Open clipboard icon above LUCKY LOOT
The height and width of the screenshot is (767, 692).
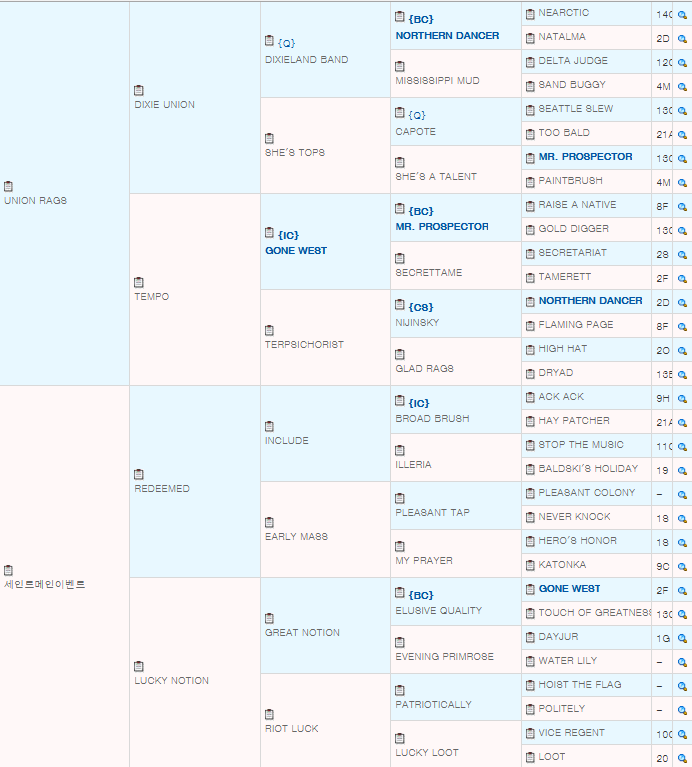pos(400,738)
